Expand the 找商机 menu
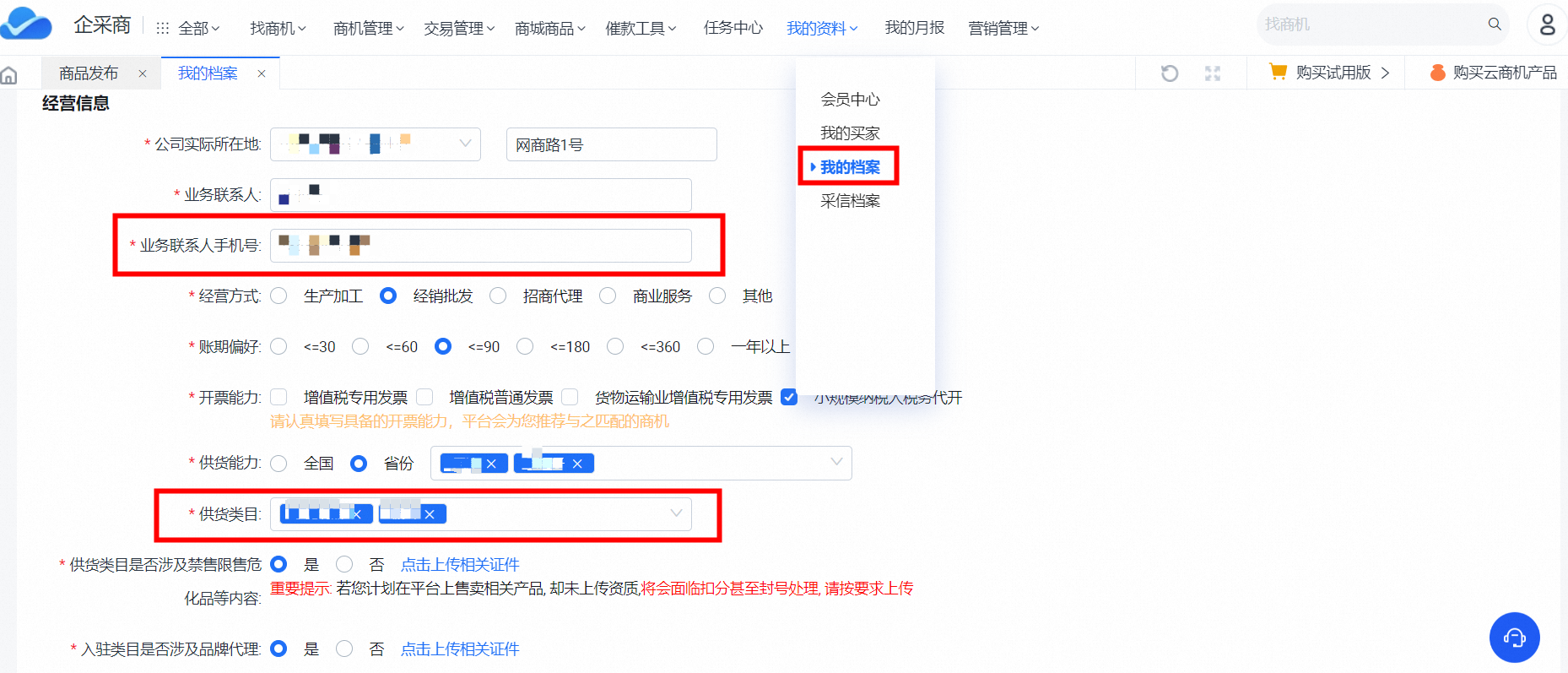The height and width of the screenshot is (673, 1568). point(278,29)
